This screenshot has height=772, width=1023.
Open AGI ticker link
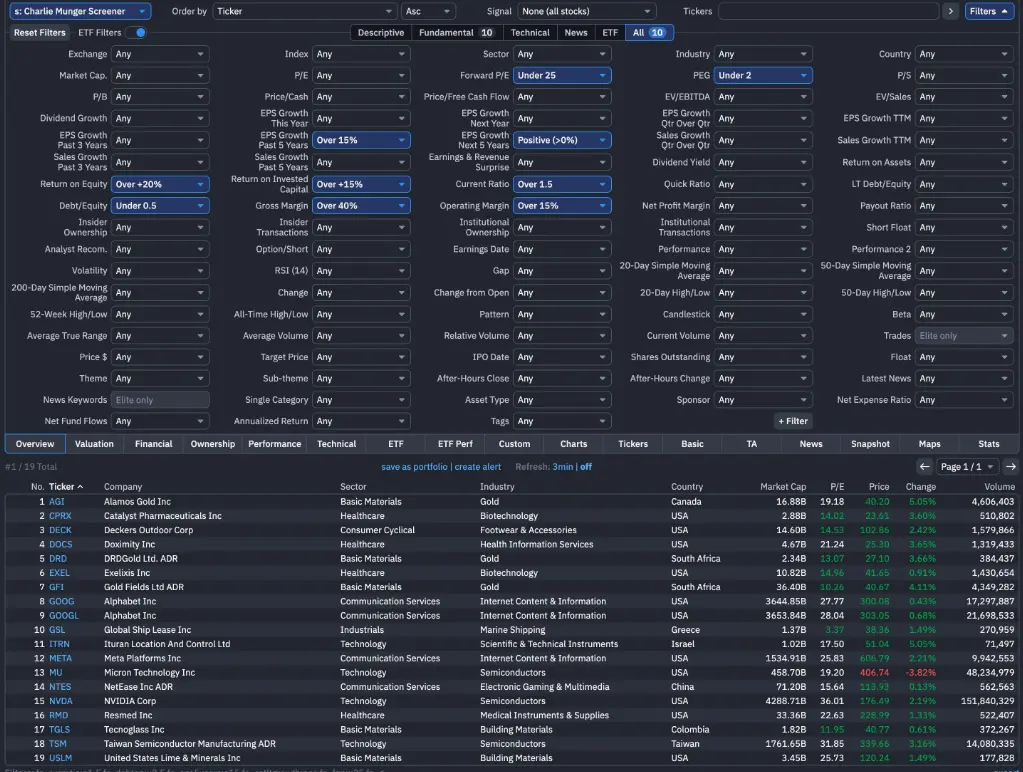pyautogui.click(x=57, y=502)
